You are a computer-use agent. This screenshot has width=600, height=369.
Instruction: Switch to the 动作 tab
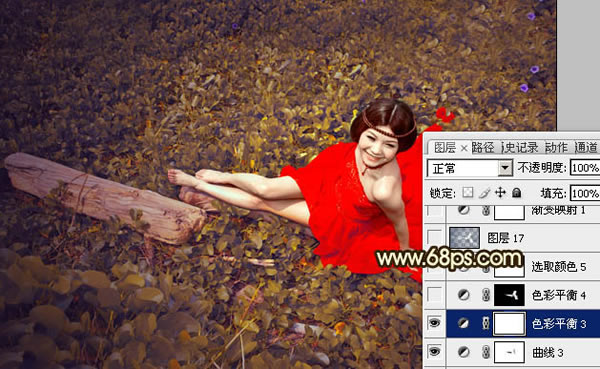point(556,147)
